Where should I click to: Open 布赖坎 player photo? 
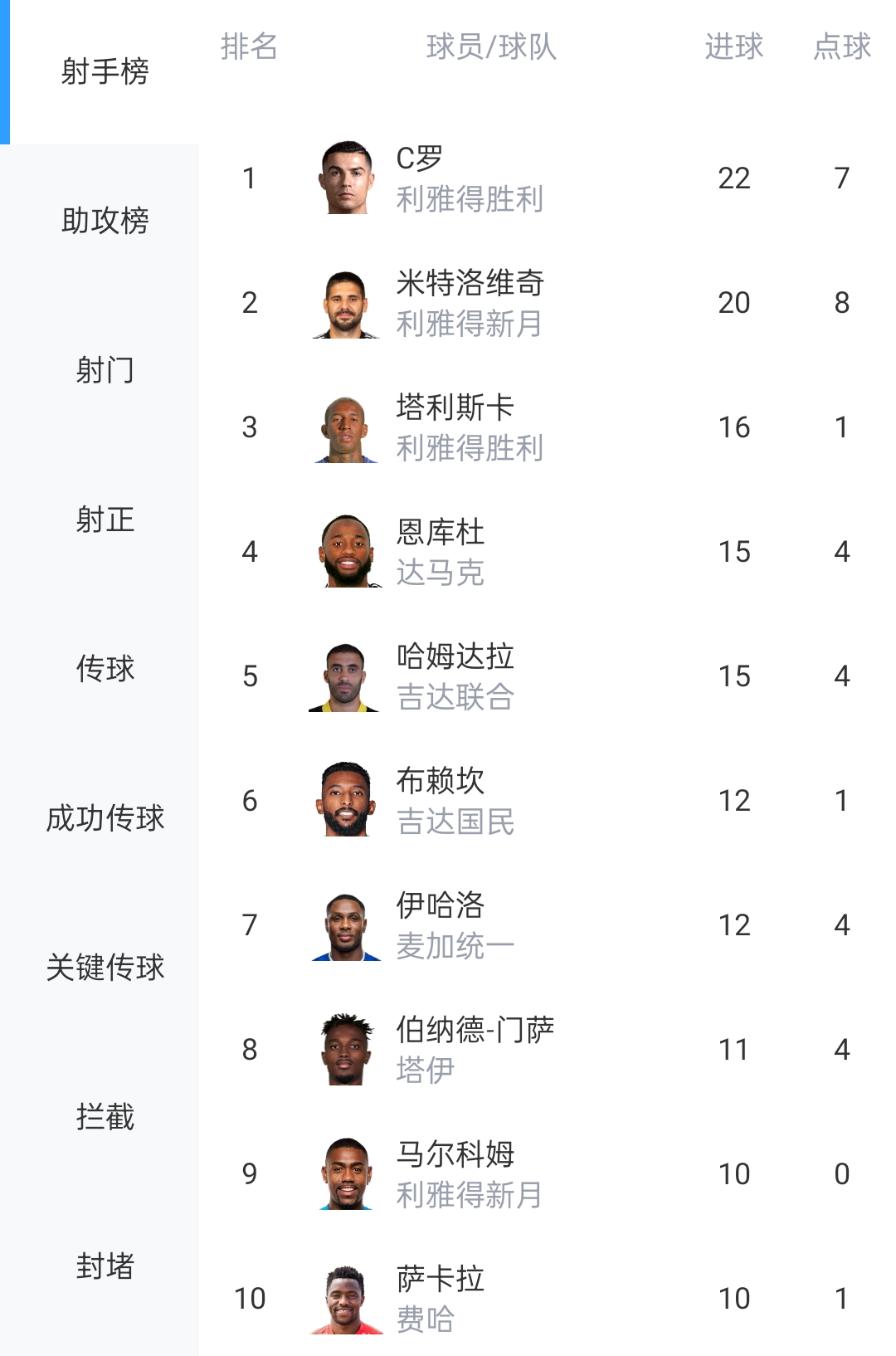[346, 800]
